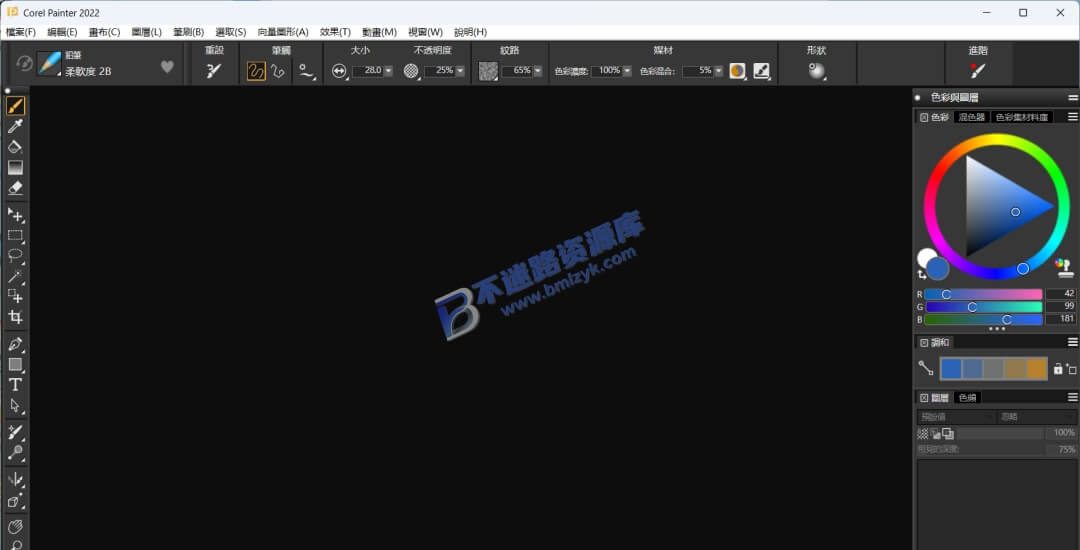1080x550 pixels.
Task: Click the blue main color swatch
Action: pyautogui.click(x=937, y=269)
